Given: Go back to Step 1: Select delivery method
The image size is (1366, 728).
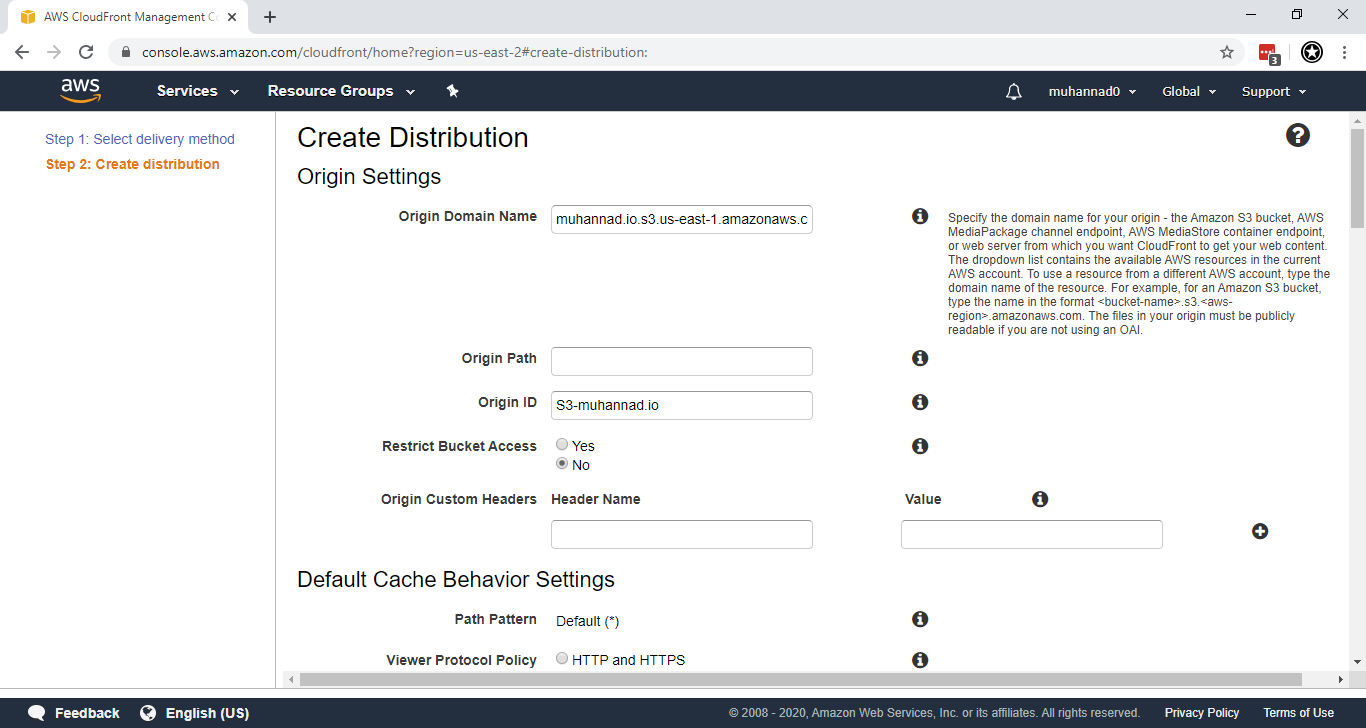Looking at the screenshot, I should [139, 138].
